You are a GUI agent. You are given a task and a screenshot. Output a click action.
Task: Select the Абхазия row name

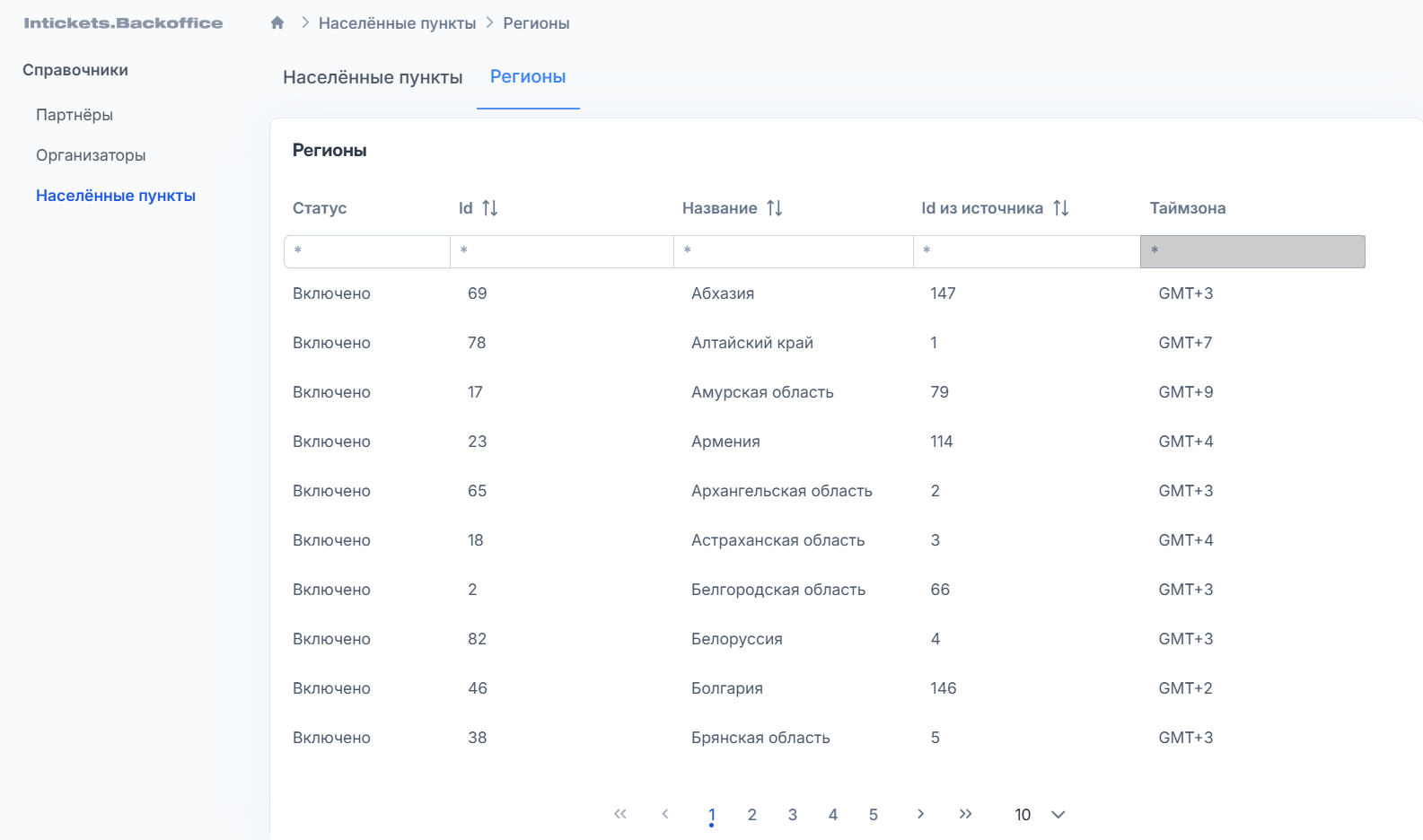coord(723,293)
